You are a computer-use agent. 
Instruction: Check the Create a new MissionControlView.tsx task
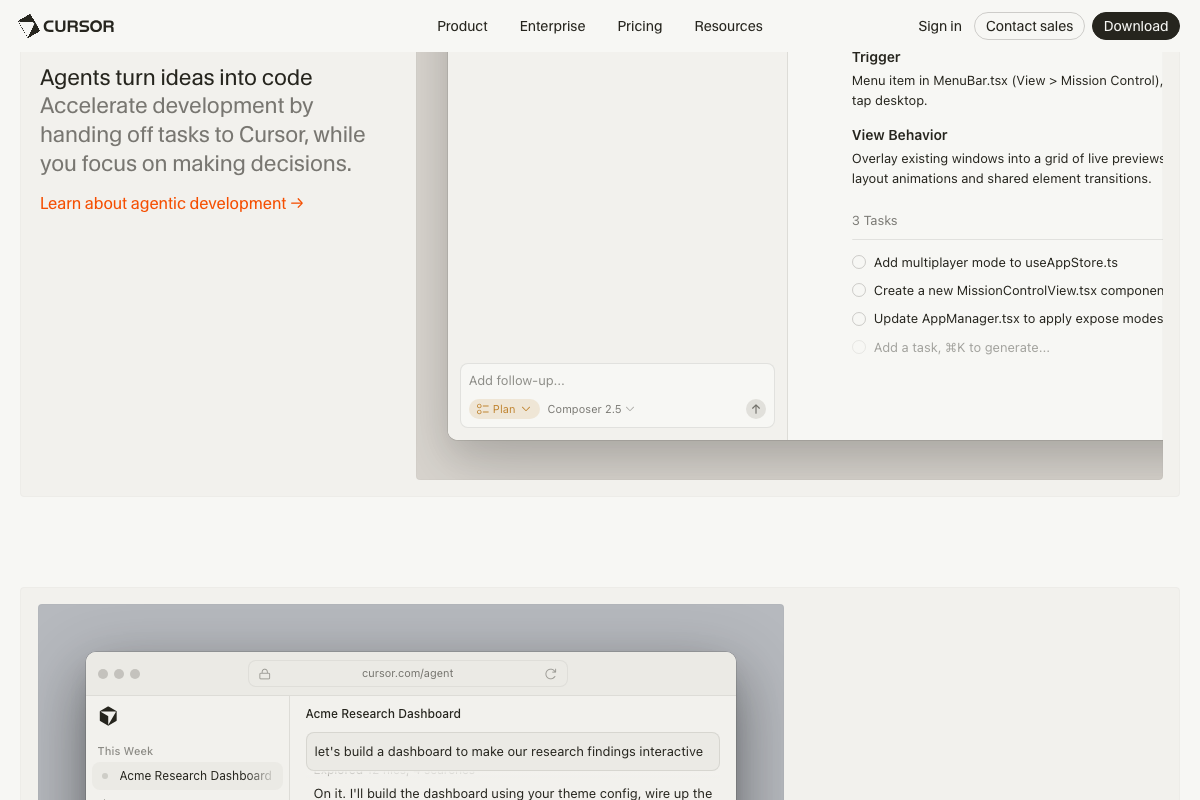pos(859,290)
